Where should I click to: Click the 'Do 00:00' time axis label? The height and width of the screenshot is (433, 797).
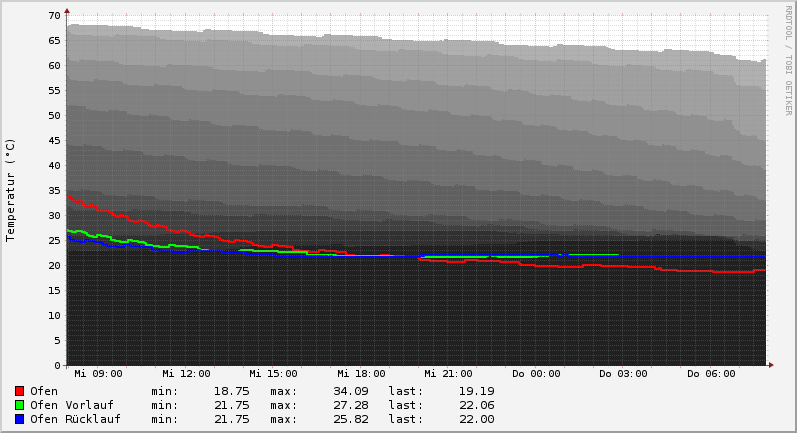point(536,374)
